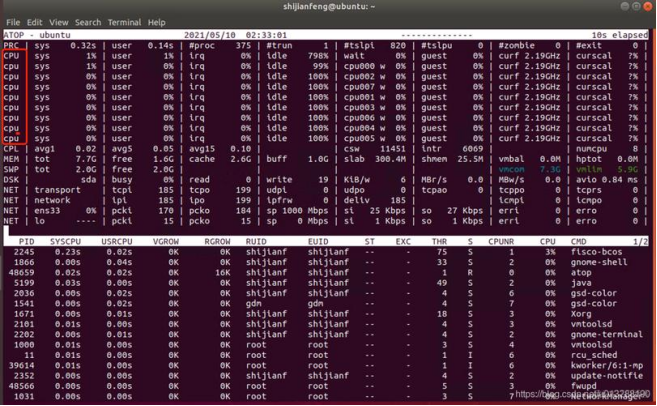
Task: Select the gnome-shell process row
Action: (326, 262)
